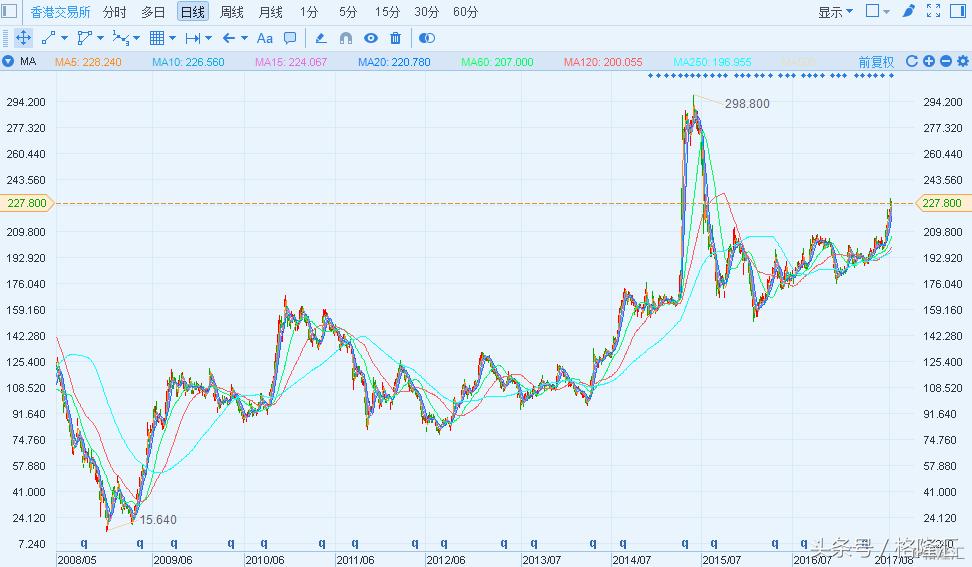
Task: Enter fullscreen chart mode
Action: pos(934,12)
